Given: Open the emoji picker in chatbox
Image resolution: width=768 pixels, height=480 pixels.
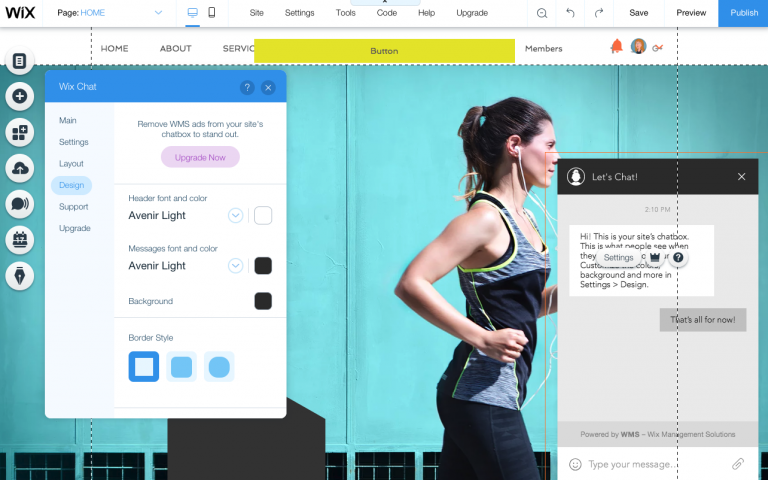Looking at the screenshot, I should pos(576,464).
